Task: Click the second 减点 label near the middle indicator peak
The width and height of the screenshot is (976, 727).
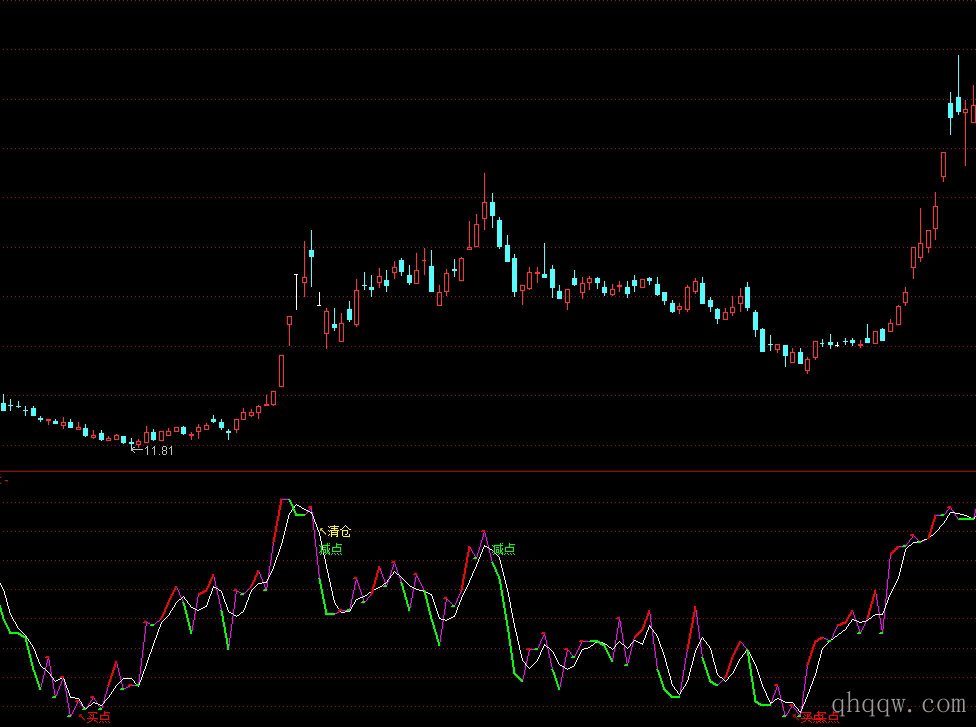Action: coord(504,549)
